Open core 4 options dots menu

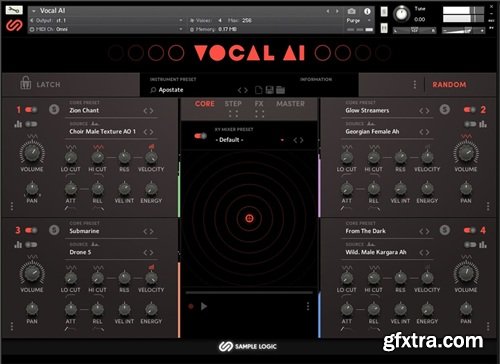(x=488, y=326)
